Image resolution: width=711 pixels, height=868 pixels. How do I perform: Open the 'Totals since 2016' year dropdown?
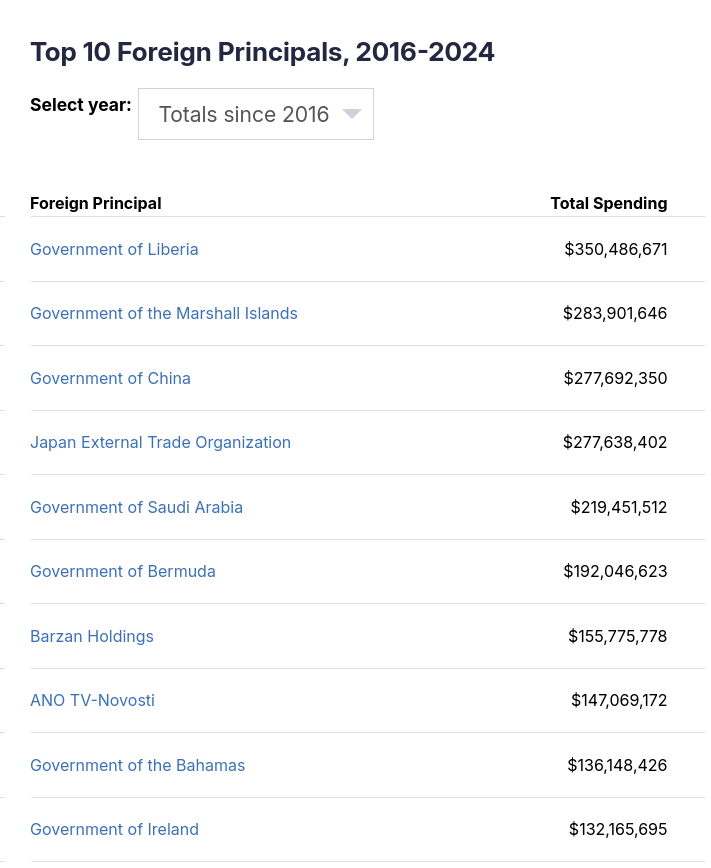point(256,114)
